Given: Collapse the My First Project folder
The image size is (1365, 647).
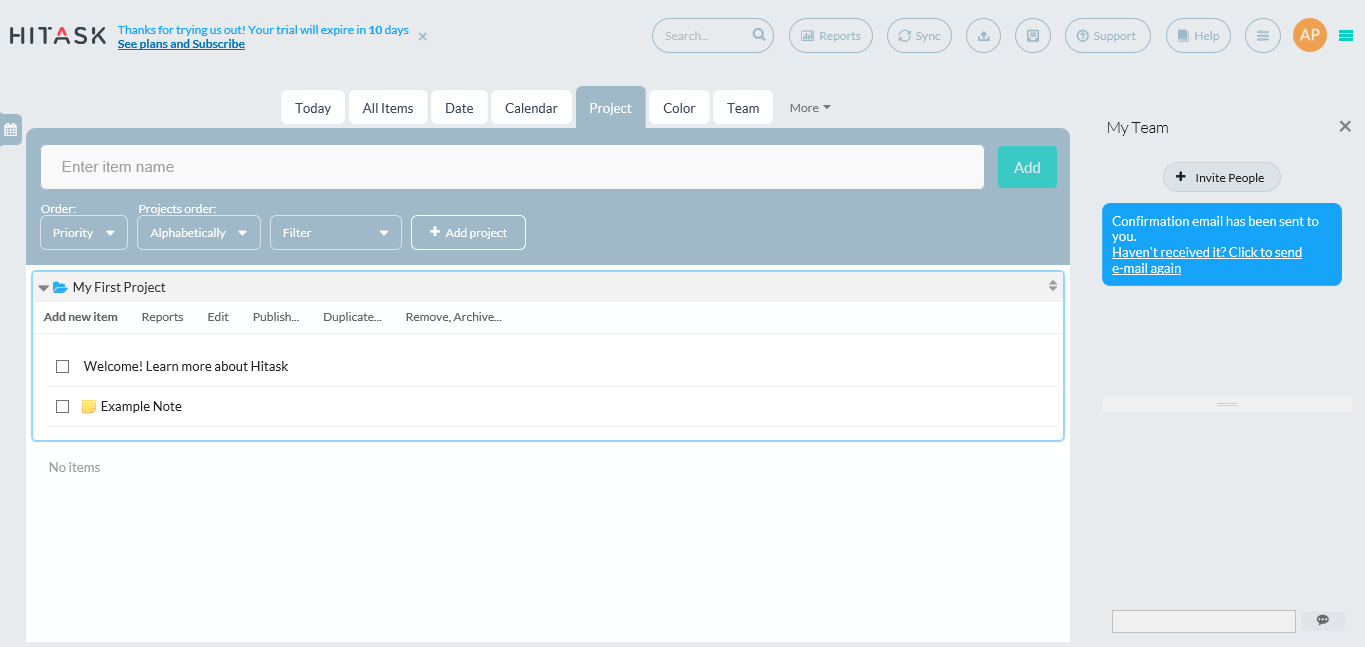Looking at the screenshot, I should click(x=44, y=288).
